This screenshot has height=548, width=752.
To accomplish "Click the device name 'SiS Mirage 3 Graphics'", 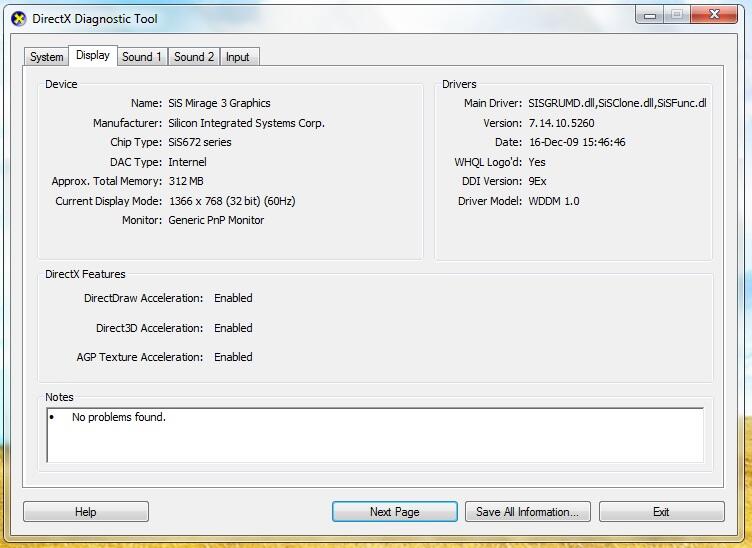I will pyautogui.click(x=219, y=103).
